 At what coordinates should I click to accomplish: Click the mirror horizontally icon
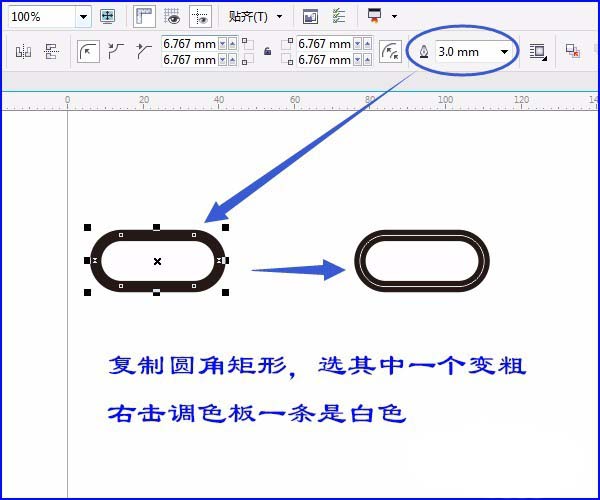(23, 52)
